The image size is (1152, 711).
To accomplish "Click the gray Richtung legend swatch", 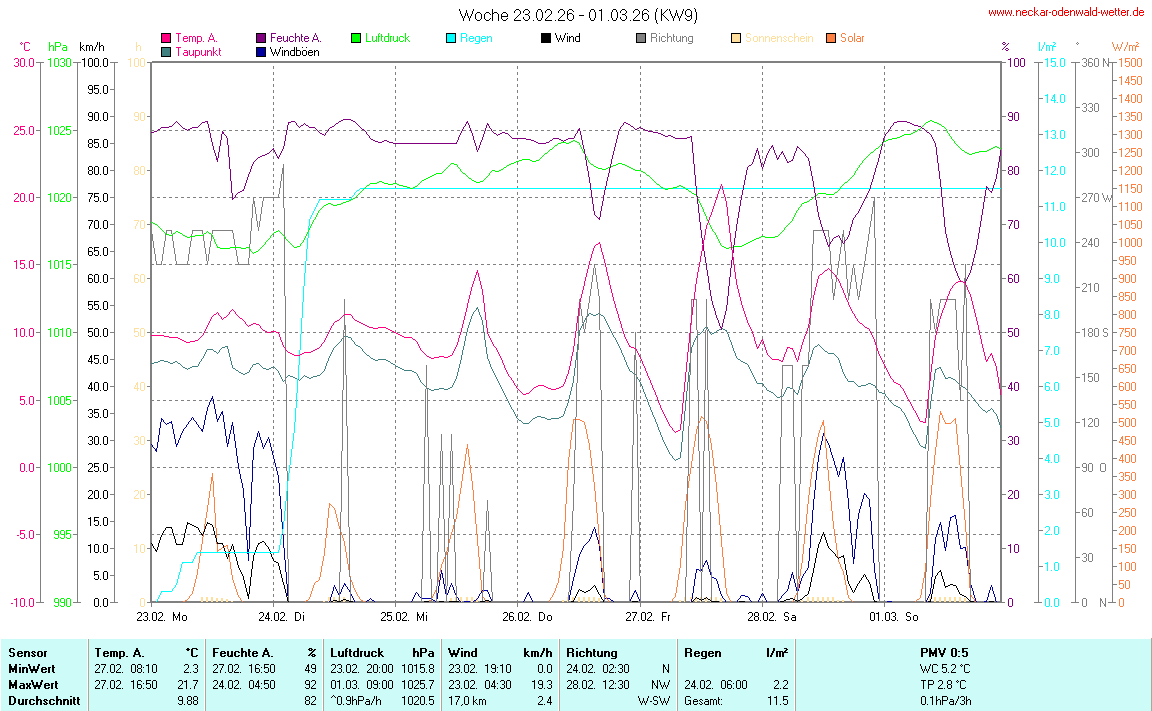I will (641, 39).
